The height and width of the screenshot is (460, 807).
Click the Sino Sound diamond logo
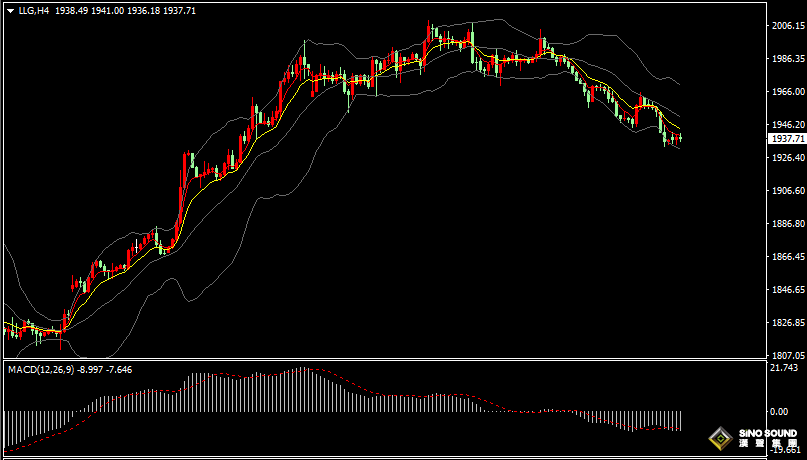(x=719, y=438)
